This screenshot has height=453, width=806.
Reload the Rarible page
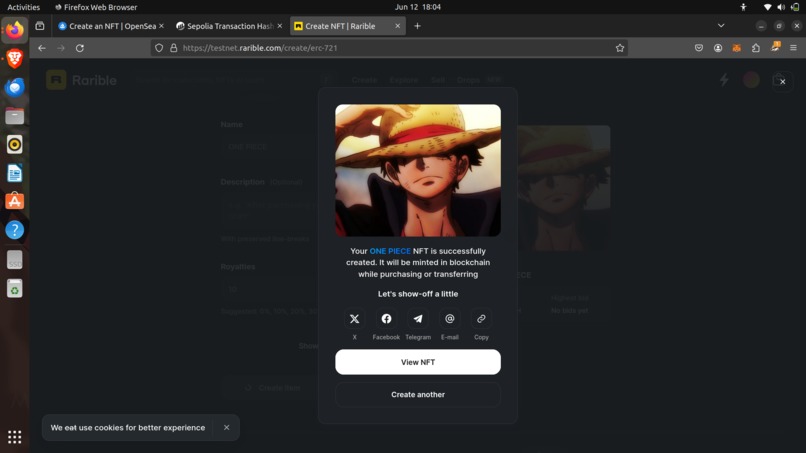pos(80,48)
